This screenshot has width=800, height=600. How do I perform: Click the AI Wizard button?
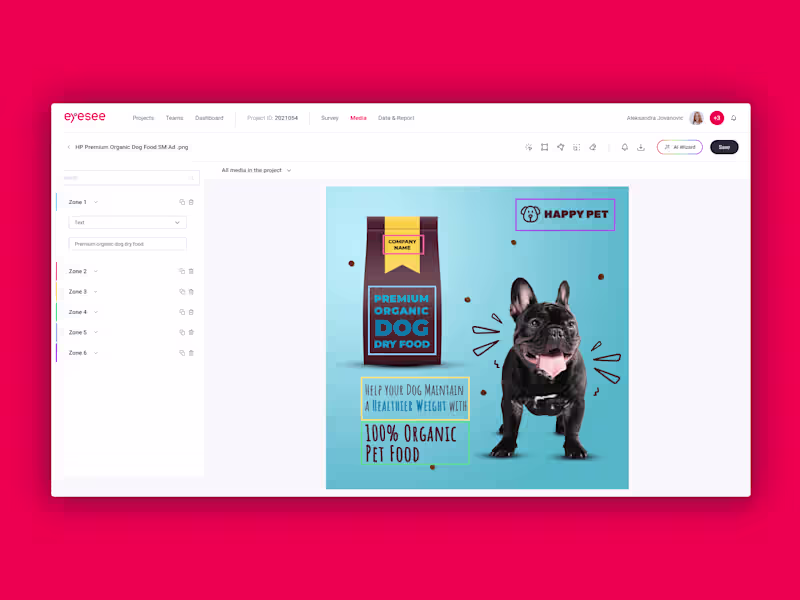pos(680,147)
